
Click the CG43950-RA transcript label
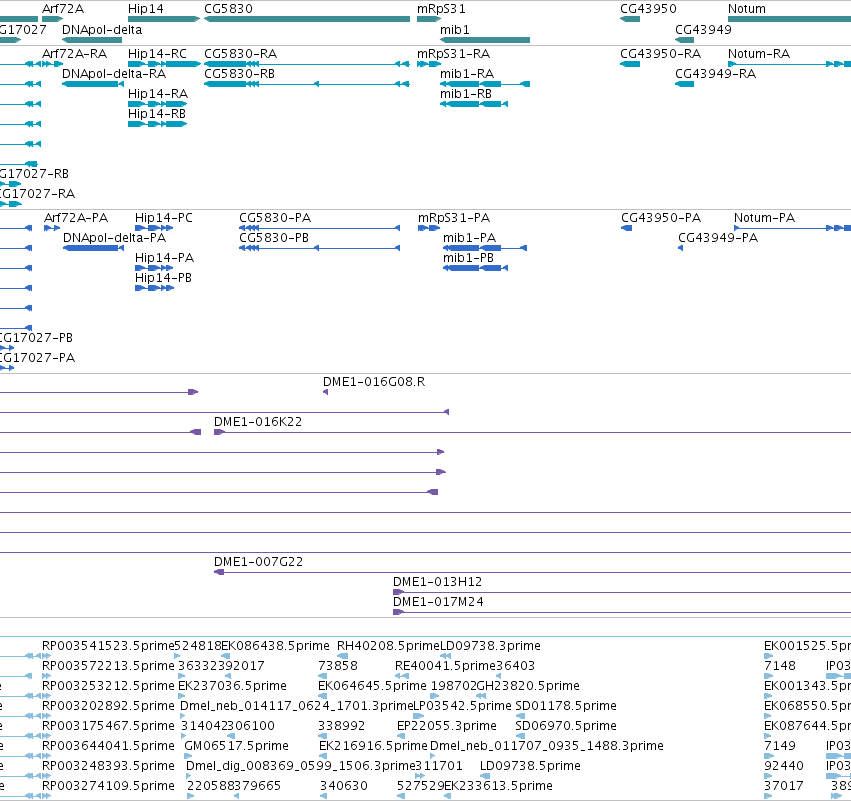click(x=661, y=54)
